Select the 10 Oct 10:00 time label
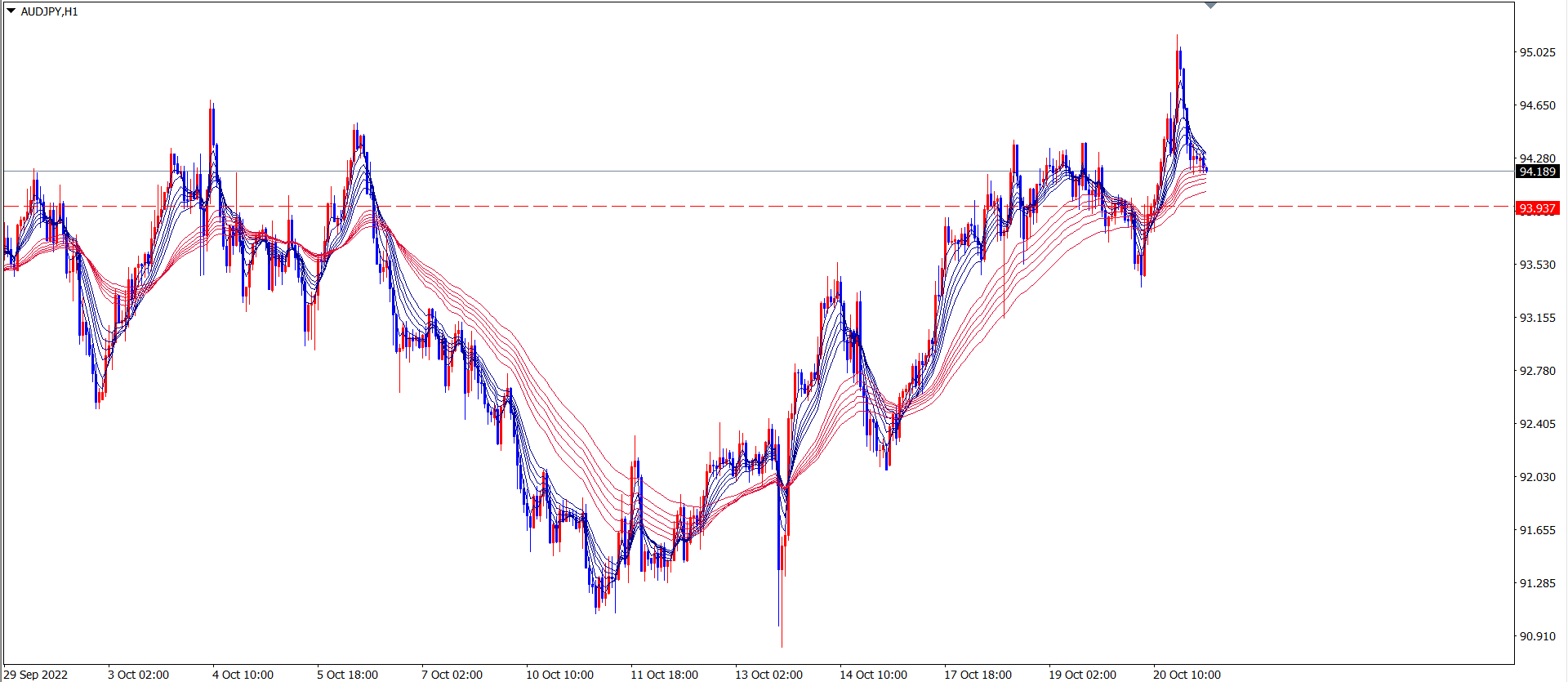 (560, 675)
